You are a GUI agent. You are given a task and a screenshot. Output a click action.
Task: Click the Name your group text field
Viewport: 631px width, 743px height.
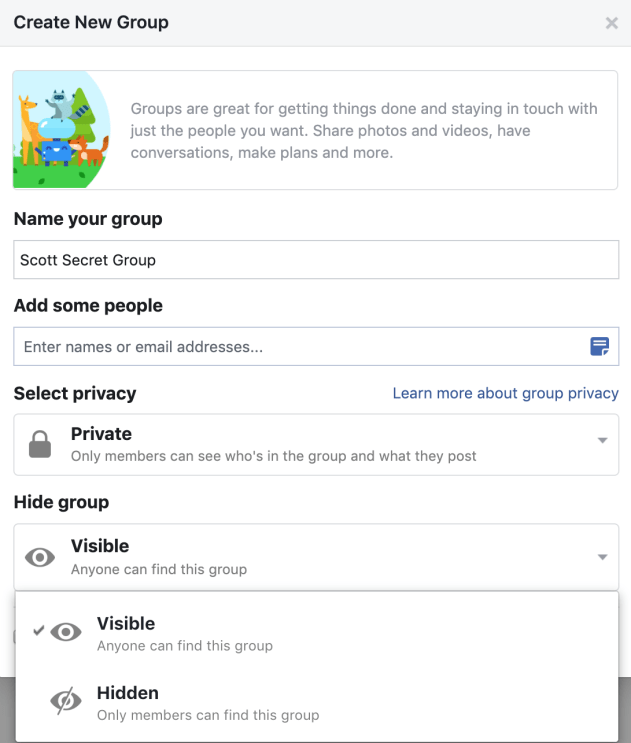tap(315, 260)
